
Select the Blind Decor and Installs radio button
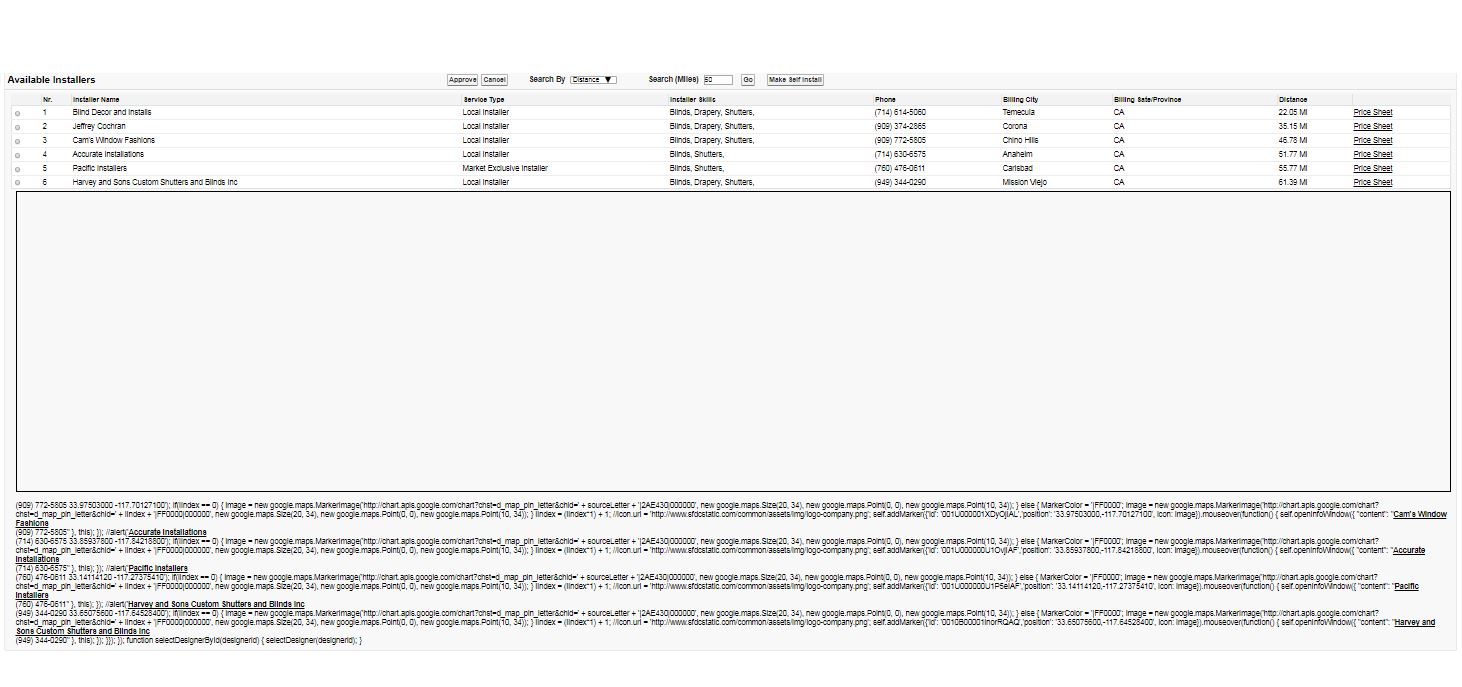tap(17, 113)
